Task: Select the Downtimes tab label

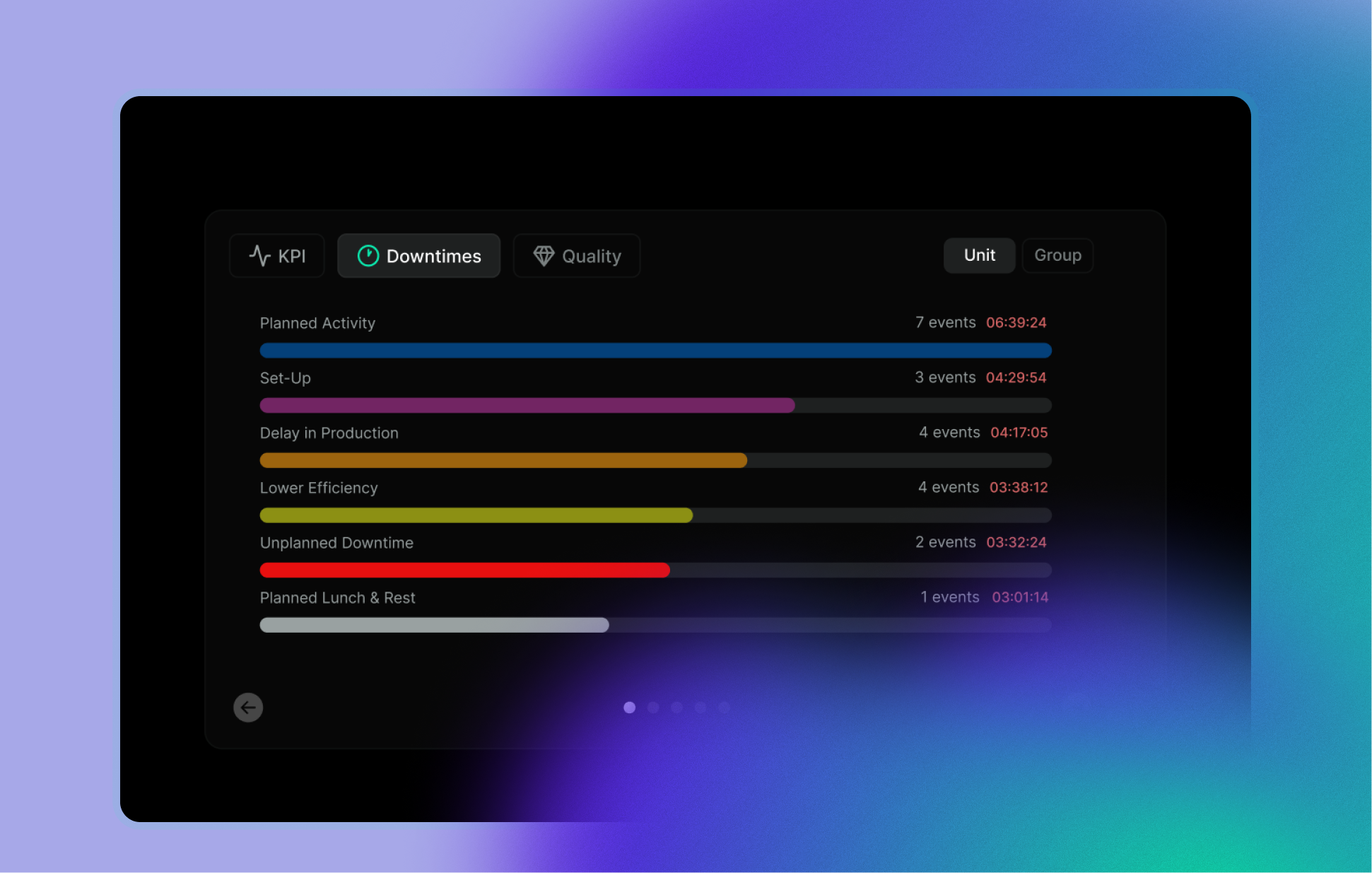Action: pos(433,256)
